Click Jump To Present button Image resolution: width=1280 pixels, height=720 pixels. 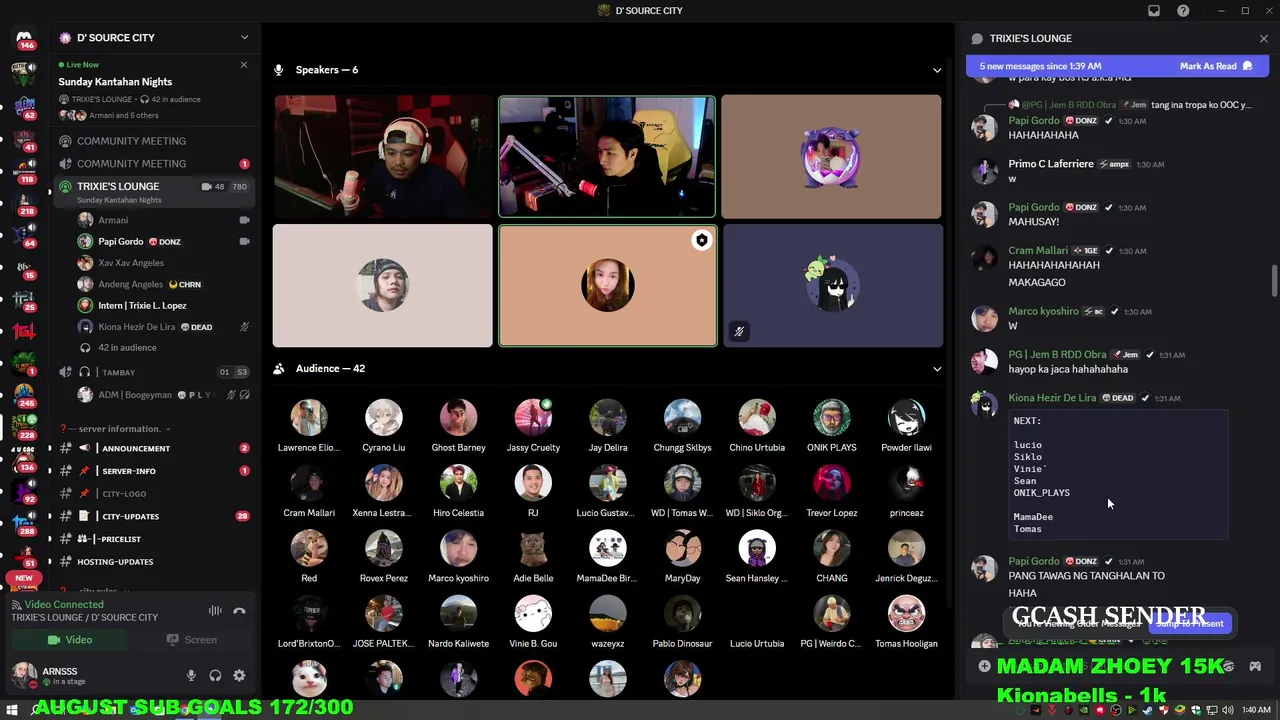(x=1189, y=623)
